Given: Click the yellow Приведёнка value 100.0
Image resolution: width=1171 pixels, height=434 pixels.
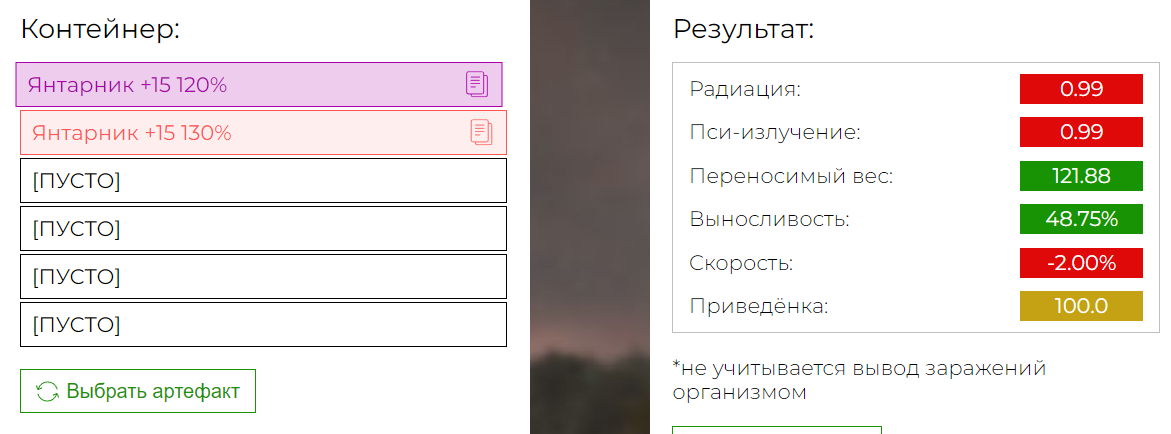Looking at the screenshot, I should 1081,306.
